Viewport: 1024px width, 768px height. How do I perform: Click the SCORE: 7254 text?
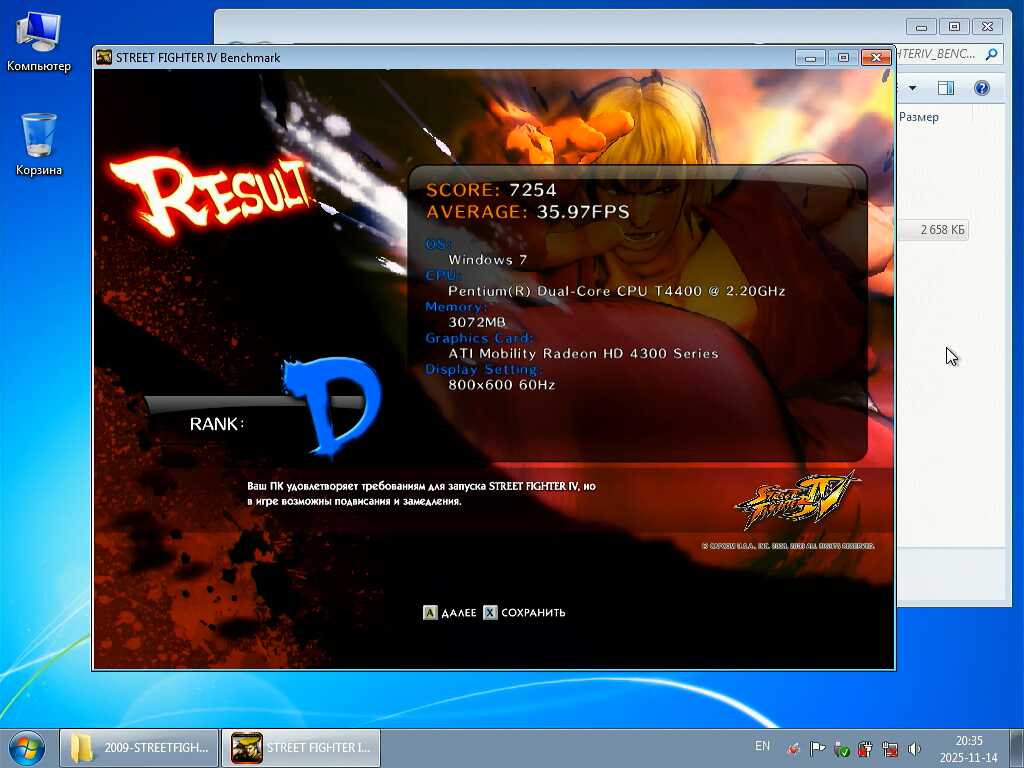[491, 190]
